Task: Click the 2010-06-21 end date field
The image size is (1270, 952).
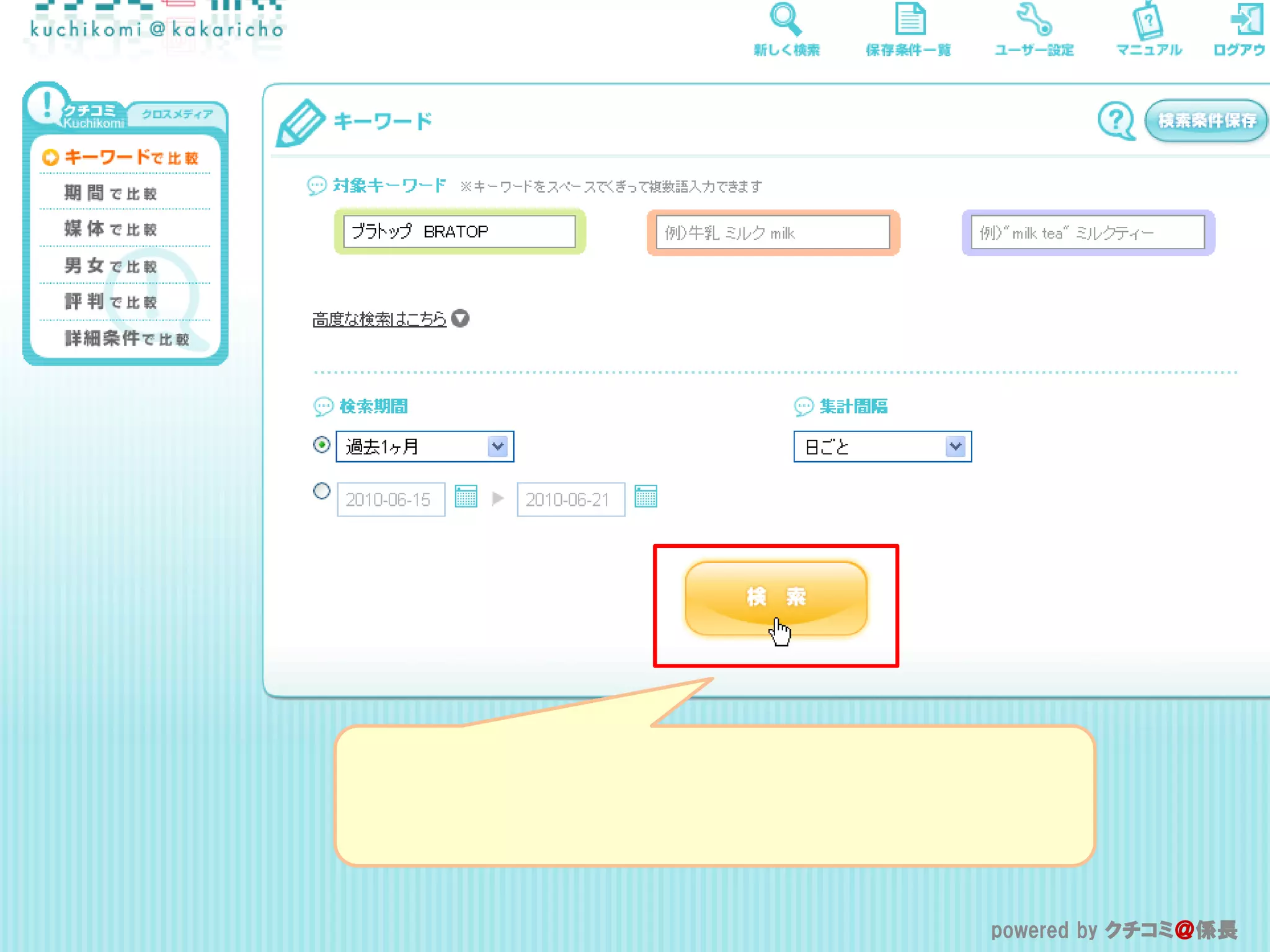Action: pyautogui.click(x=571, y=499)
